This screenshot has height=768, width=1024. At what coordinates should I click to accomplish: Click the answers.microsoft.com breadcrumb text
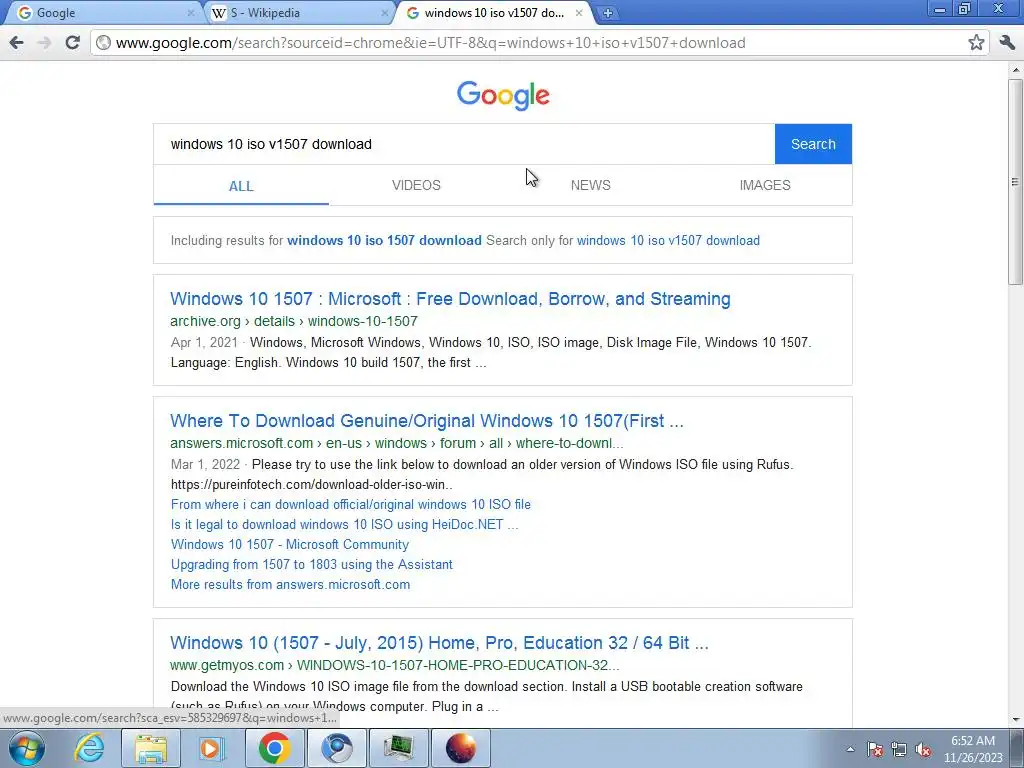tap(396, 443)
